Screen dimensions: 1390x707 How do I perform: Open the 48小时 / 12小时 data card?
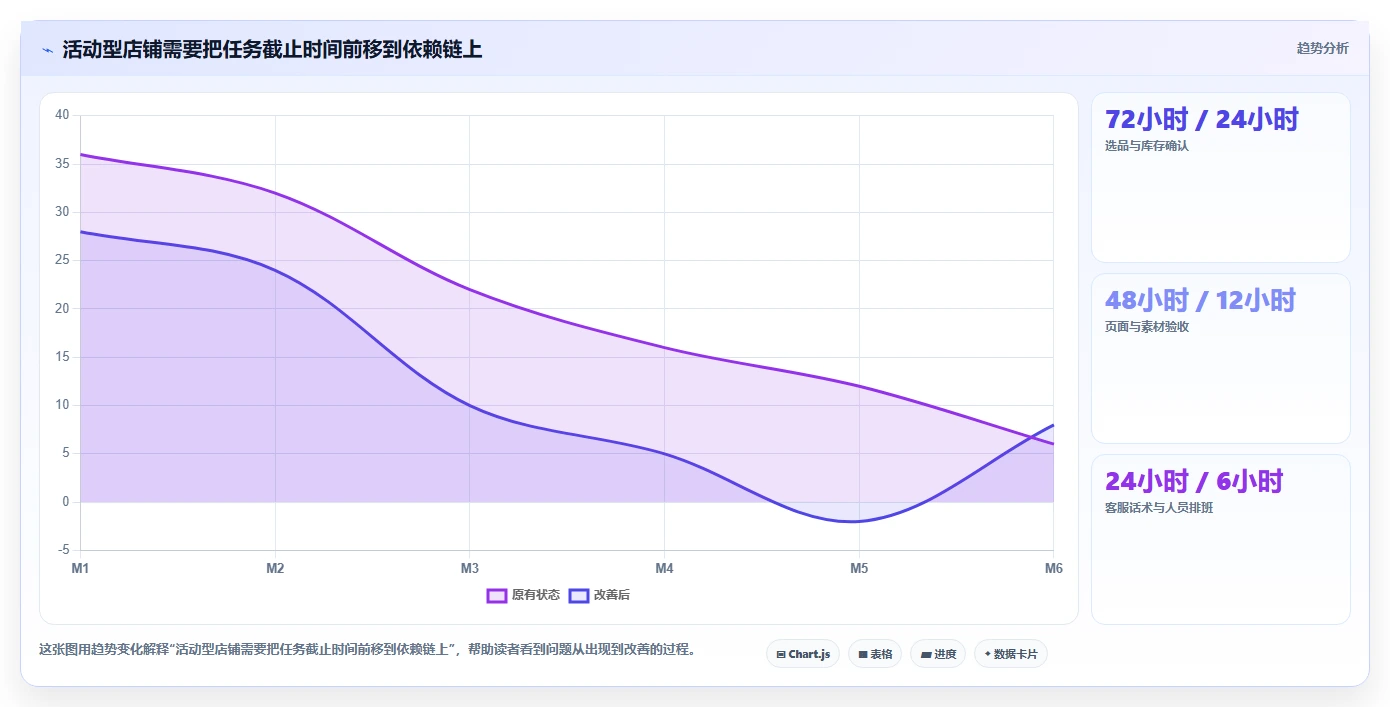pyautogui.click(x=1221, y=359)
